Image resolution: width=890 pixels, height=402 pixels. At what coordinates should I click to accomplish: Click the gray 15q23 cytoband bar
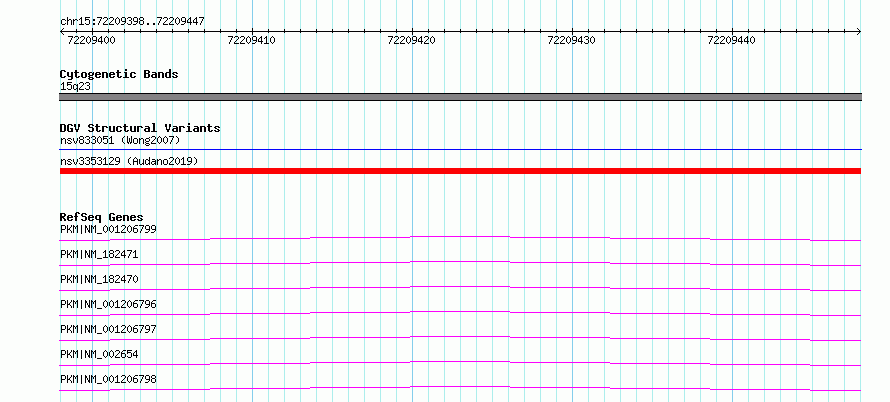pyautogui.click(x=460, y=97)
